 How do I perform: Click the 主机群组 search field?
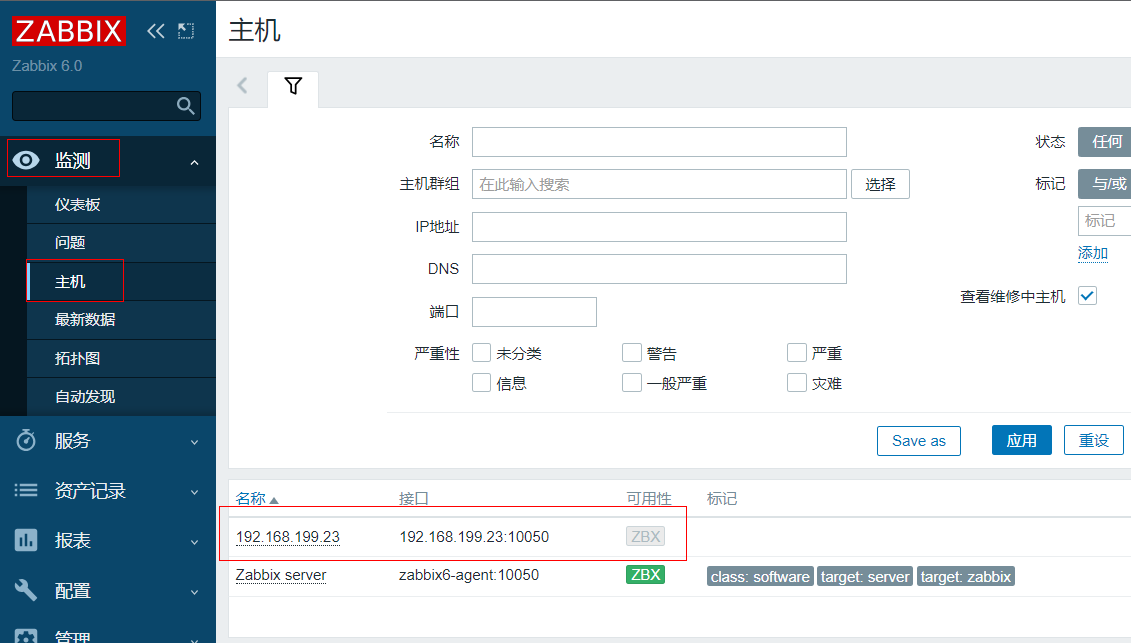point(659,184)
